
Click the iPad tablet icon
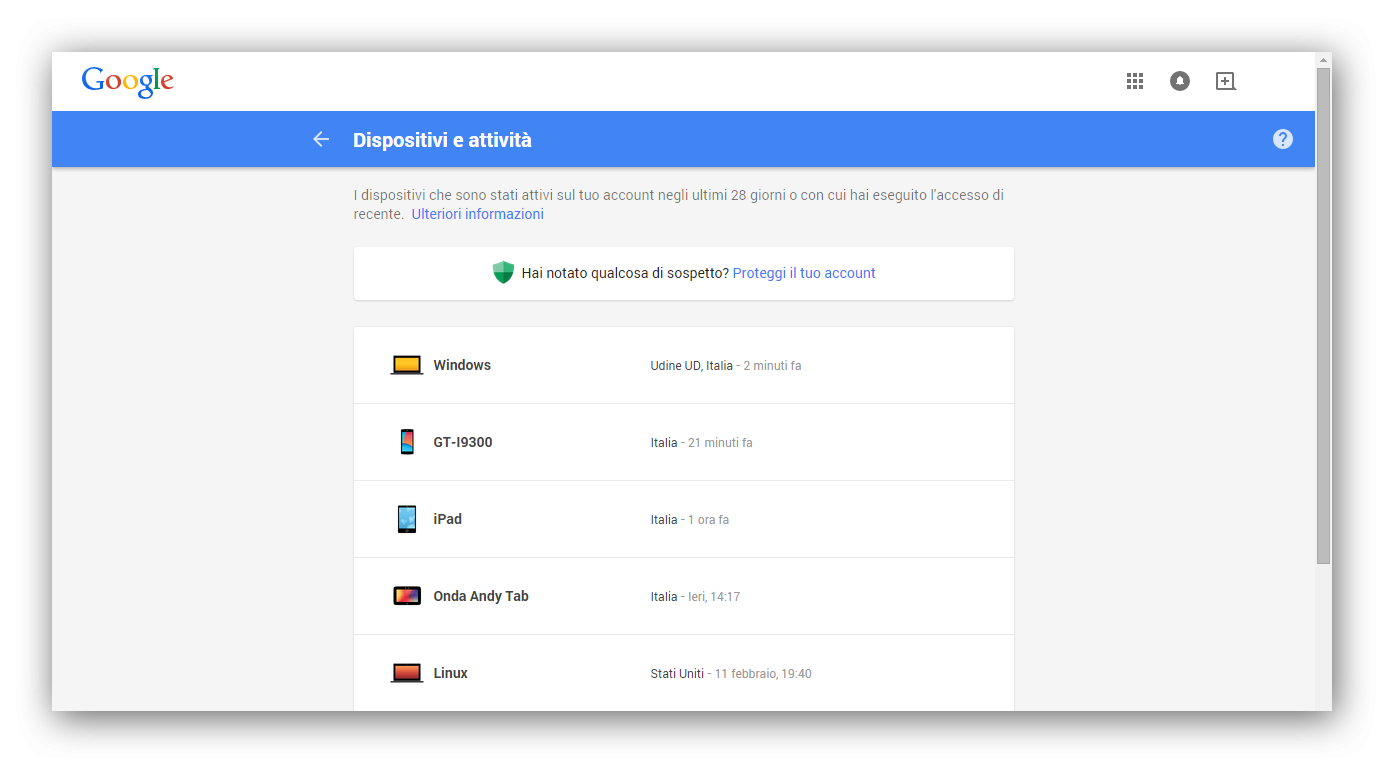pyautogui.click(x=407, y=519)
